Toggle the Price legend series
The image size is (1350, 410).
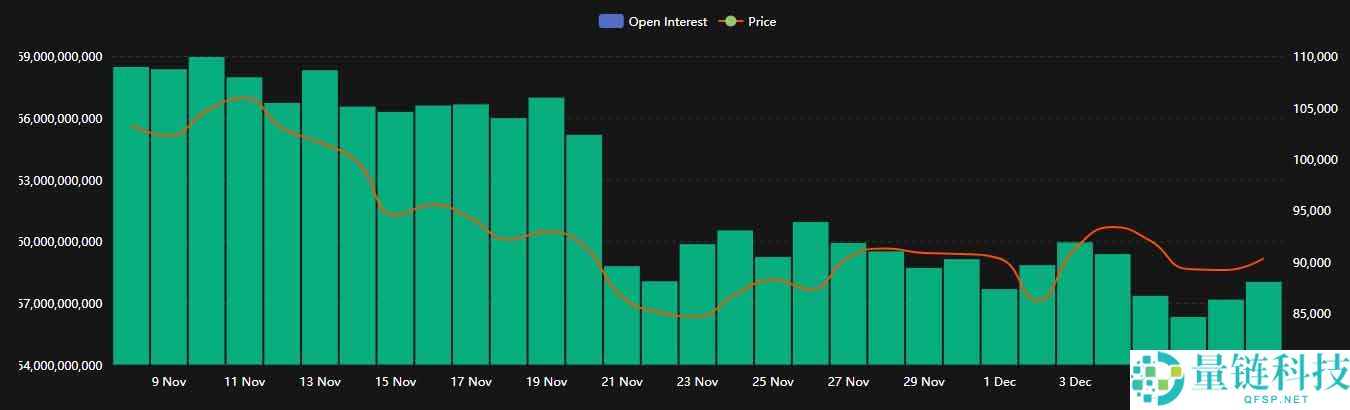click(761, 21)
